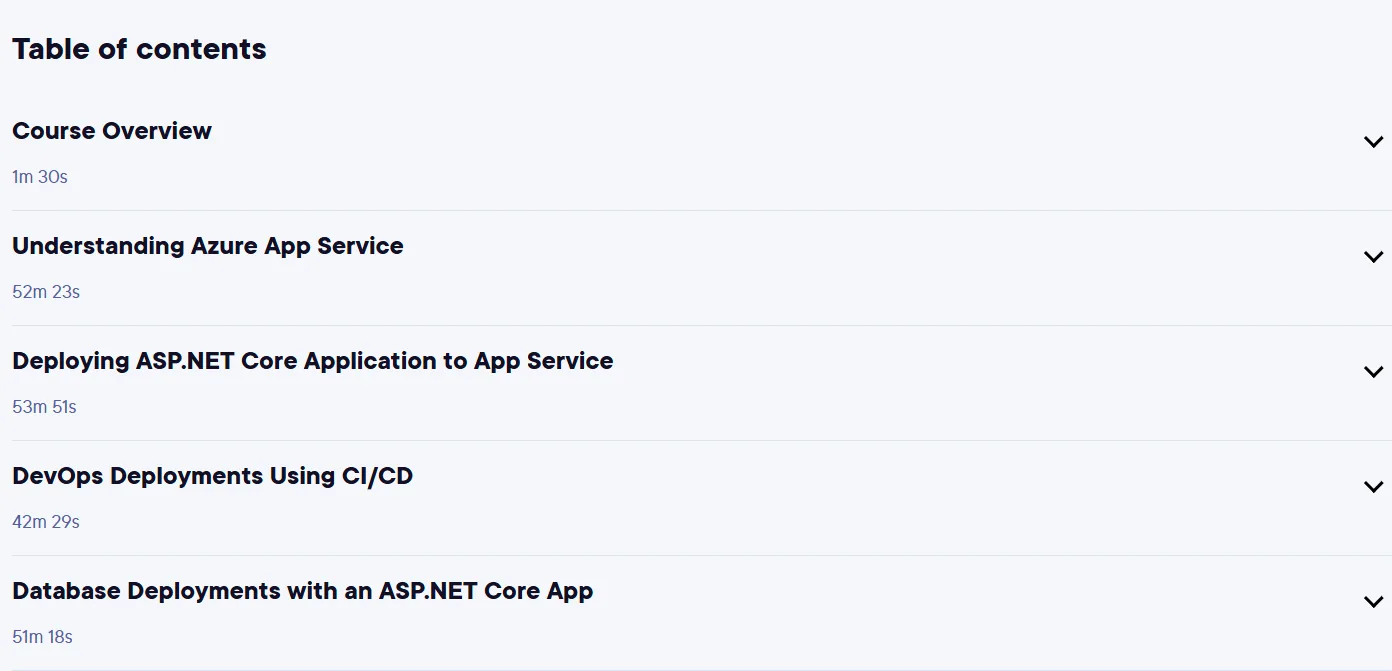Click the 1m 30s duration label
The height and width of the screenshot is (671, 1392).
[x=40, y=177]
